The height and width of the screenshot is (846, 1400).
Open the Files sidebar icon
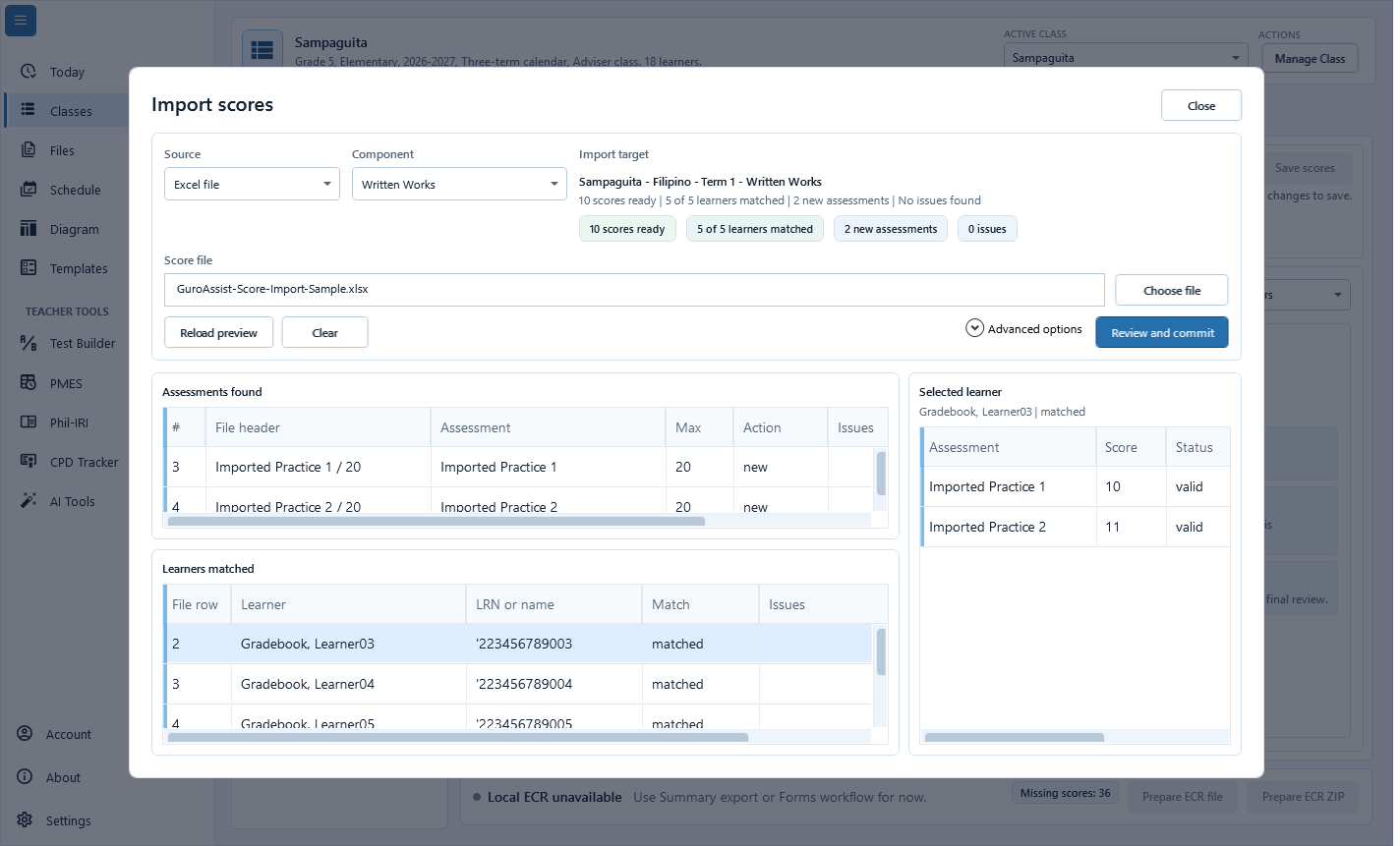click(28, 150)
